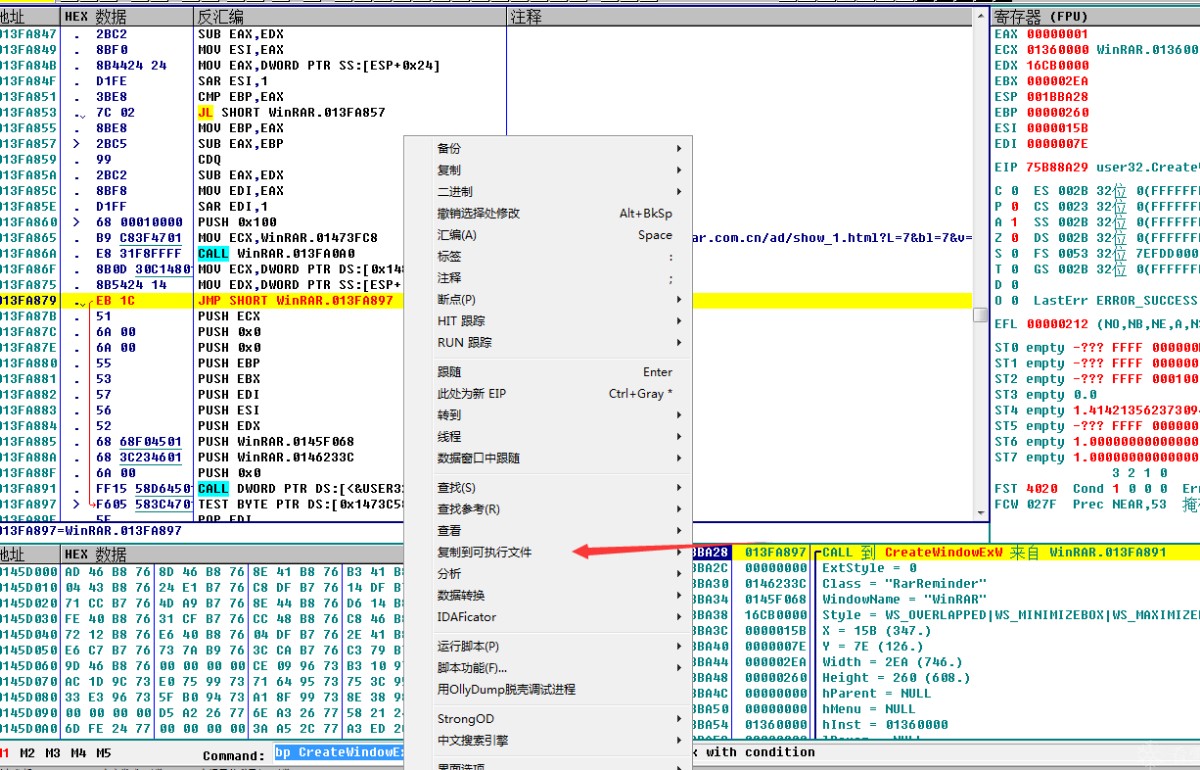The width and height of the screenshot is (1200, 770).
Task: Click the 寄存器 (FPU) header button
Action: point(1095,17)
